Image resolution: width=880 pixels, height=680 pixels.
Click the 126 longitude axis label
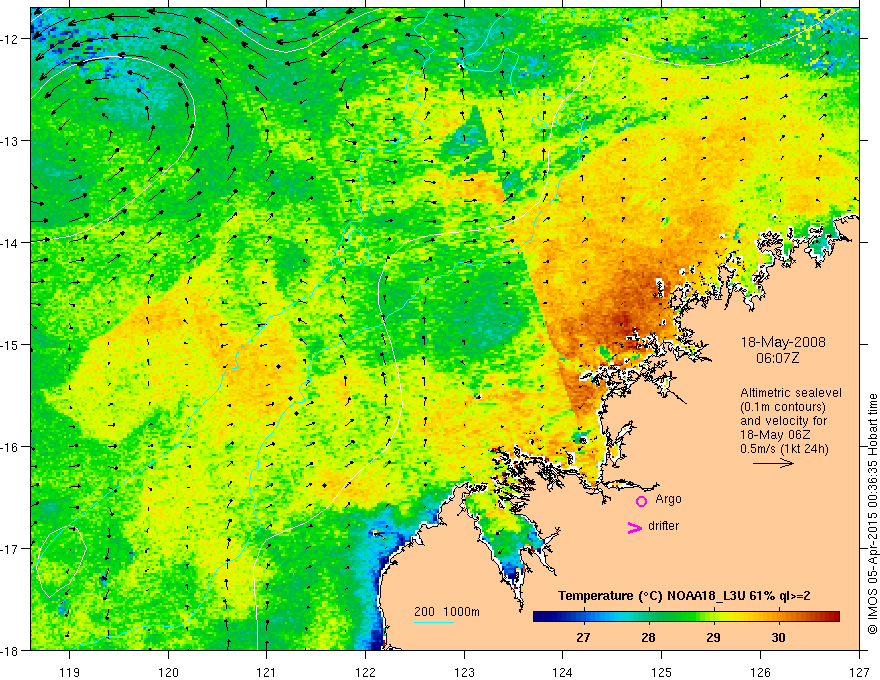click(760, 671)
